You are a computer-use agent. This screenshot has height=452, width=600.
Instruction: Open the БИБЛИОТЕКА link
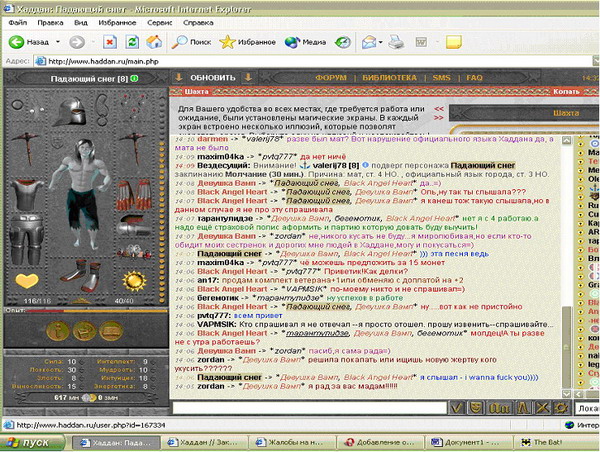tap(389, 78)
